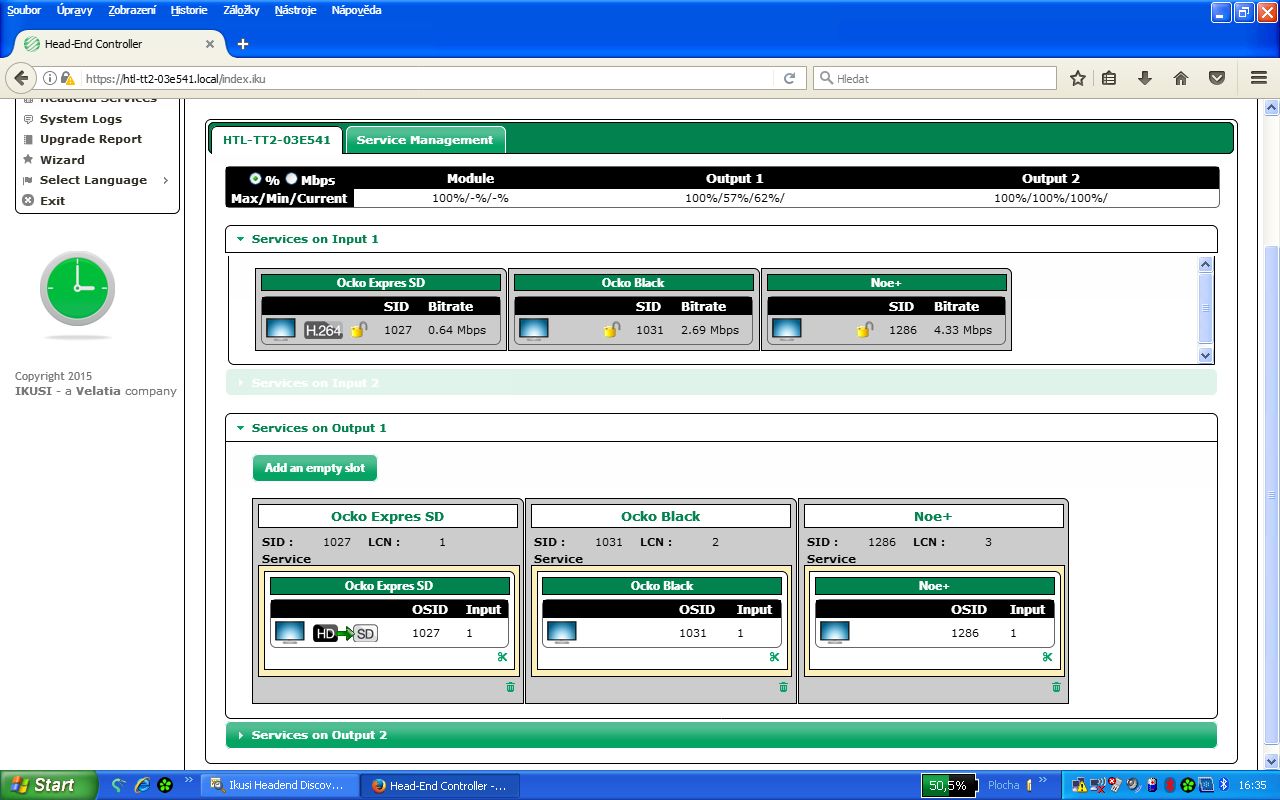Image resolution: width=1280 pixels, height=800 pixels.
Task: Click the TV screen icon on Noe+ input service
Action: [786, 329]
